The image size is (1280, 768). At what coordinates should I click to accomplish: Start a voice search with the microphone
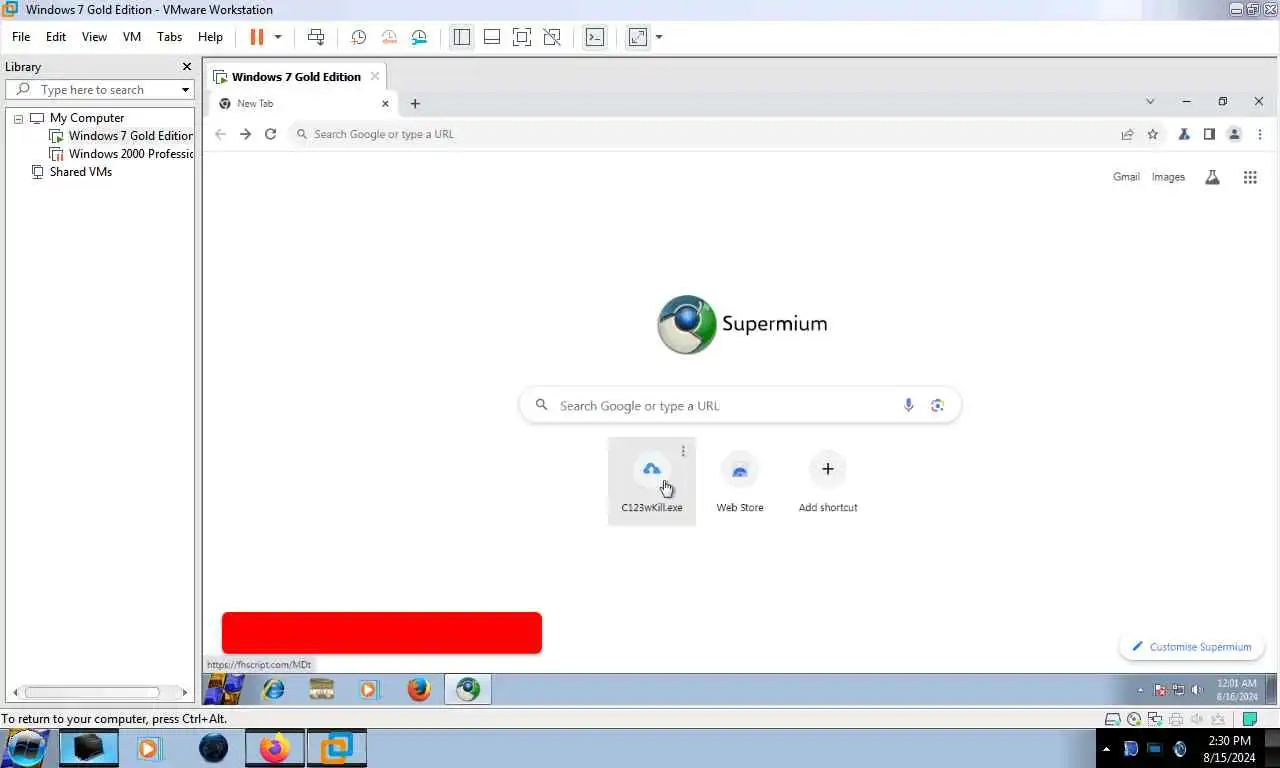click(x=908, y=405)
